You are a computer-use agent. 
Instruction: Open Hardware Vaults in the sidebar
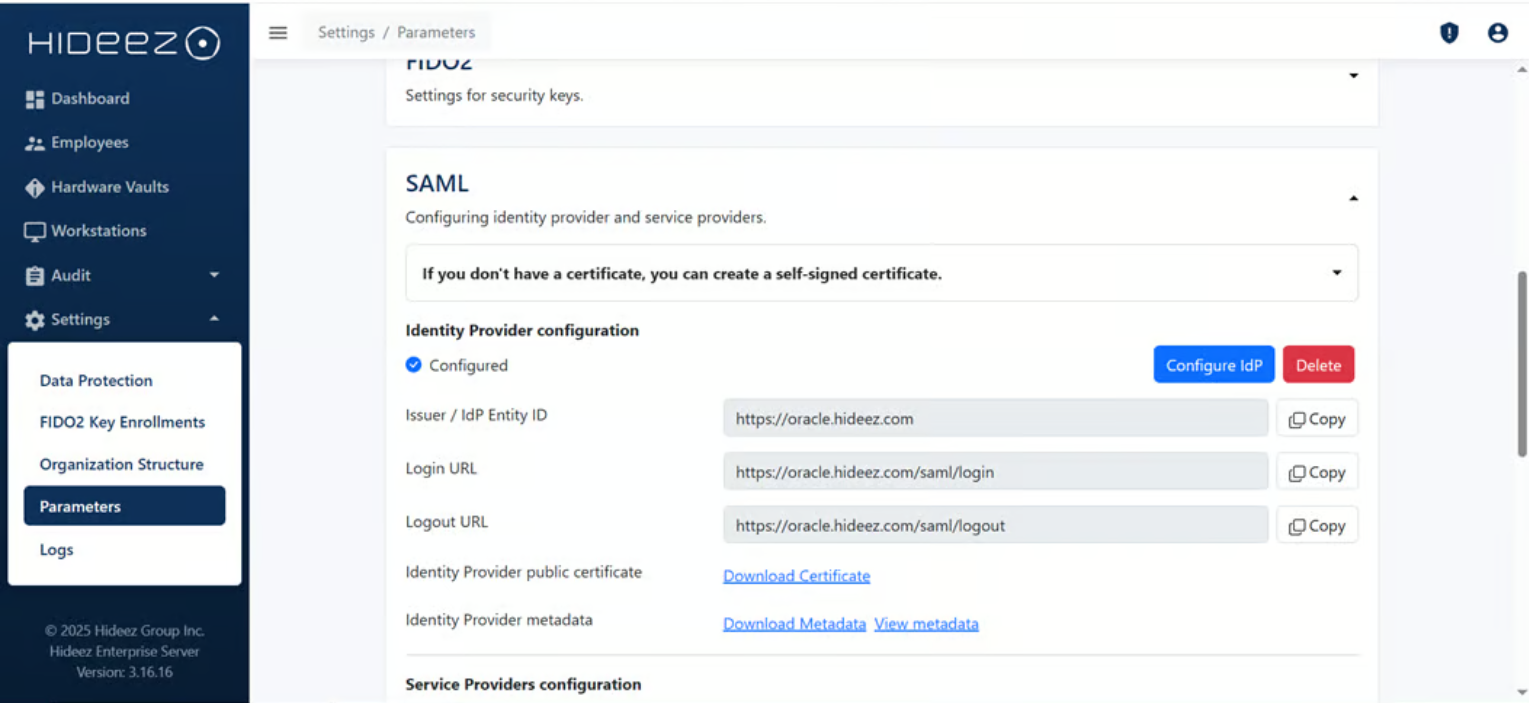pos(109,186)
